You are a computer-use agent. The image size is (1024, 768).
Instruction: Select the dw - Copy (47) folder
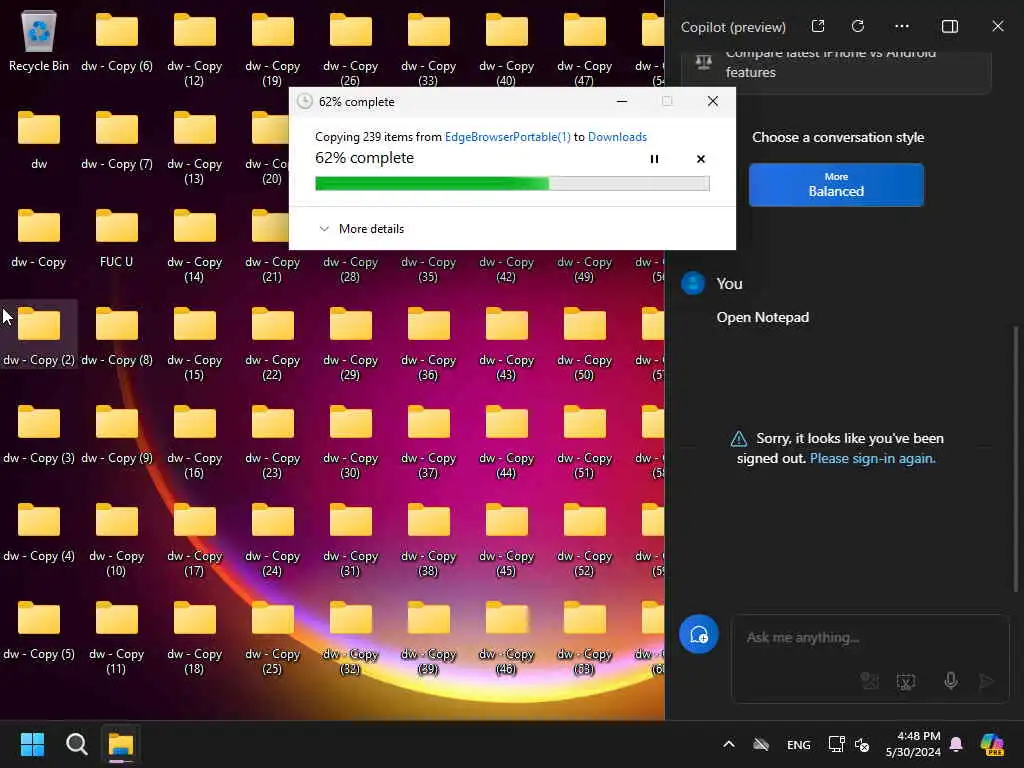(x=584, y=48)
